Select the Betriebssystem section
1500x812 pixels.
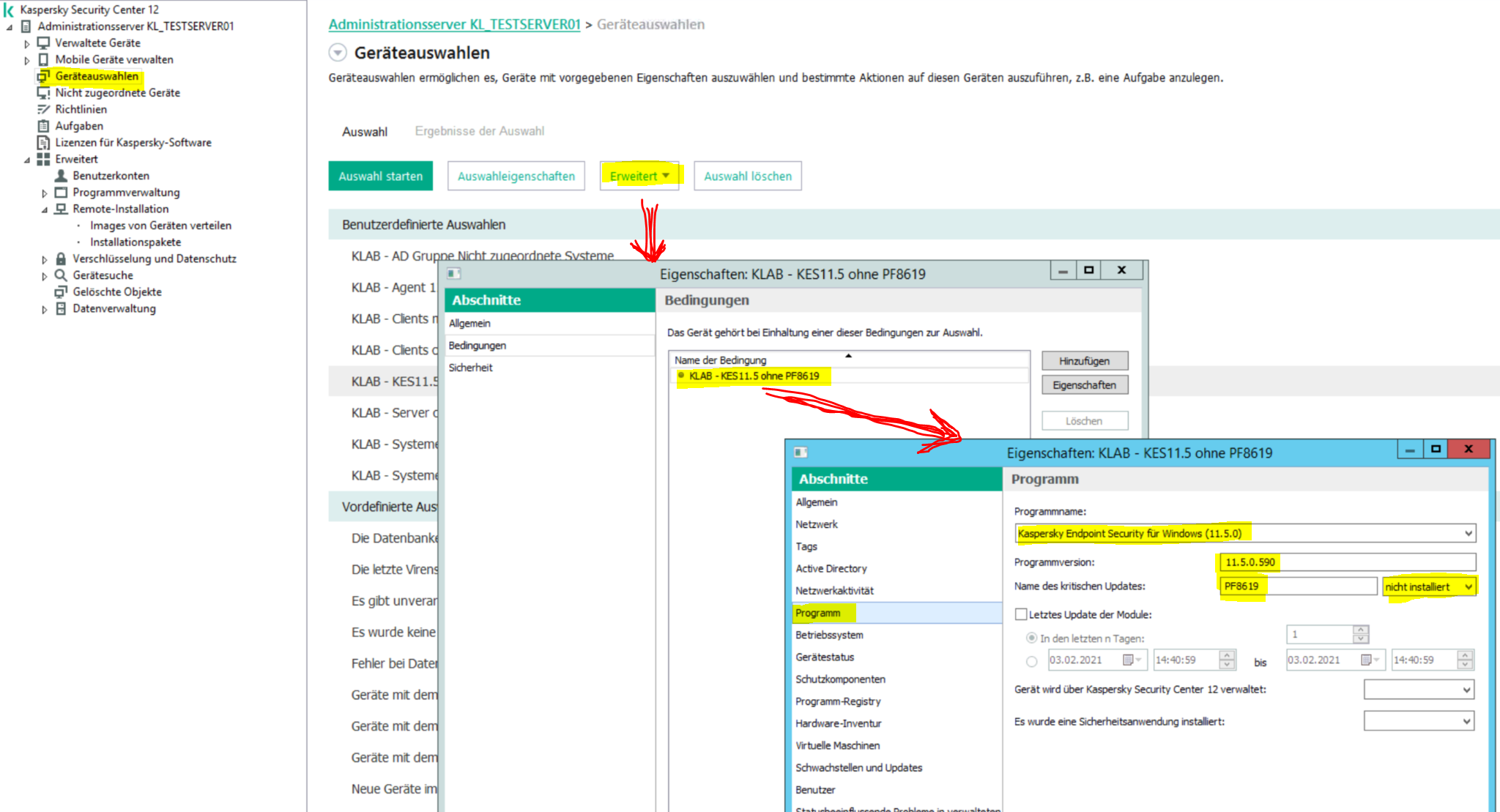click(829, 635)
